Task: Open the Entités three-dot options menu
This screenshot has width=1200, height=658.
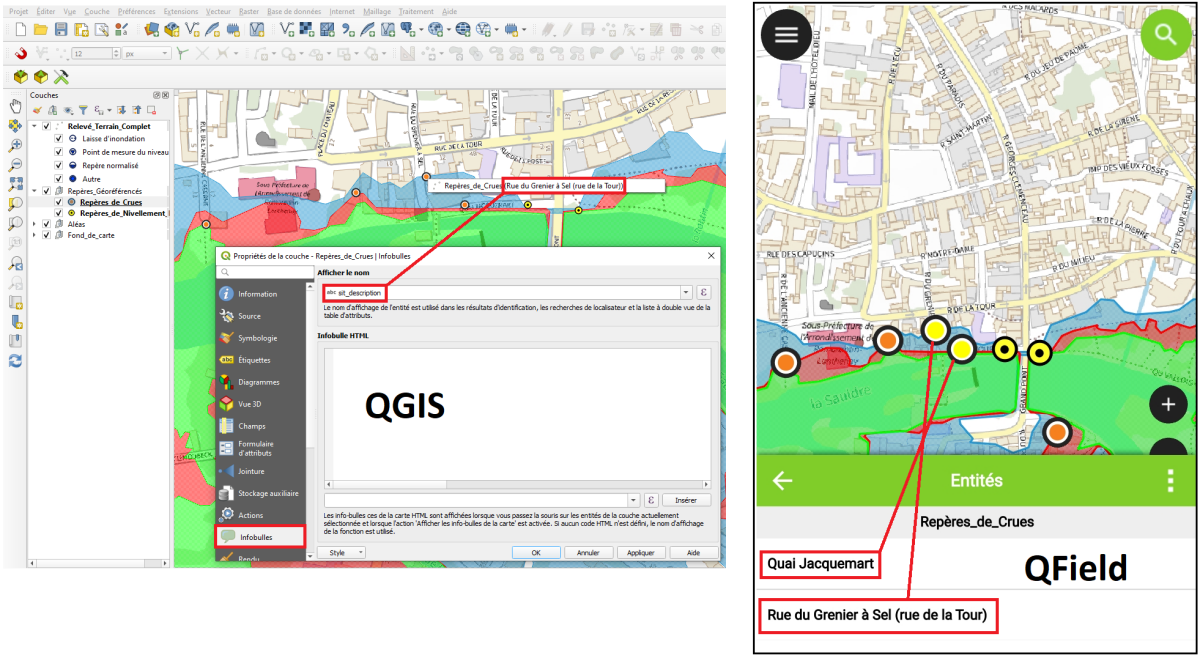Action: (x=1171, y=480)
